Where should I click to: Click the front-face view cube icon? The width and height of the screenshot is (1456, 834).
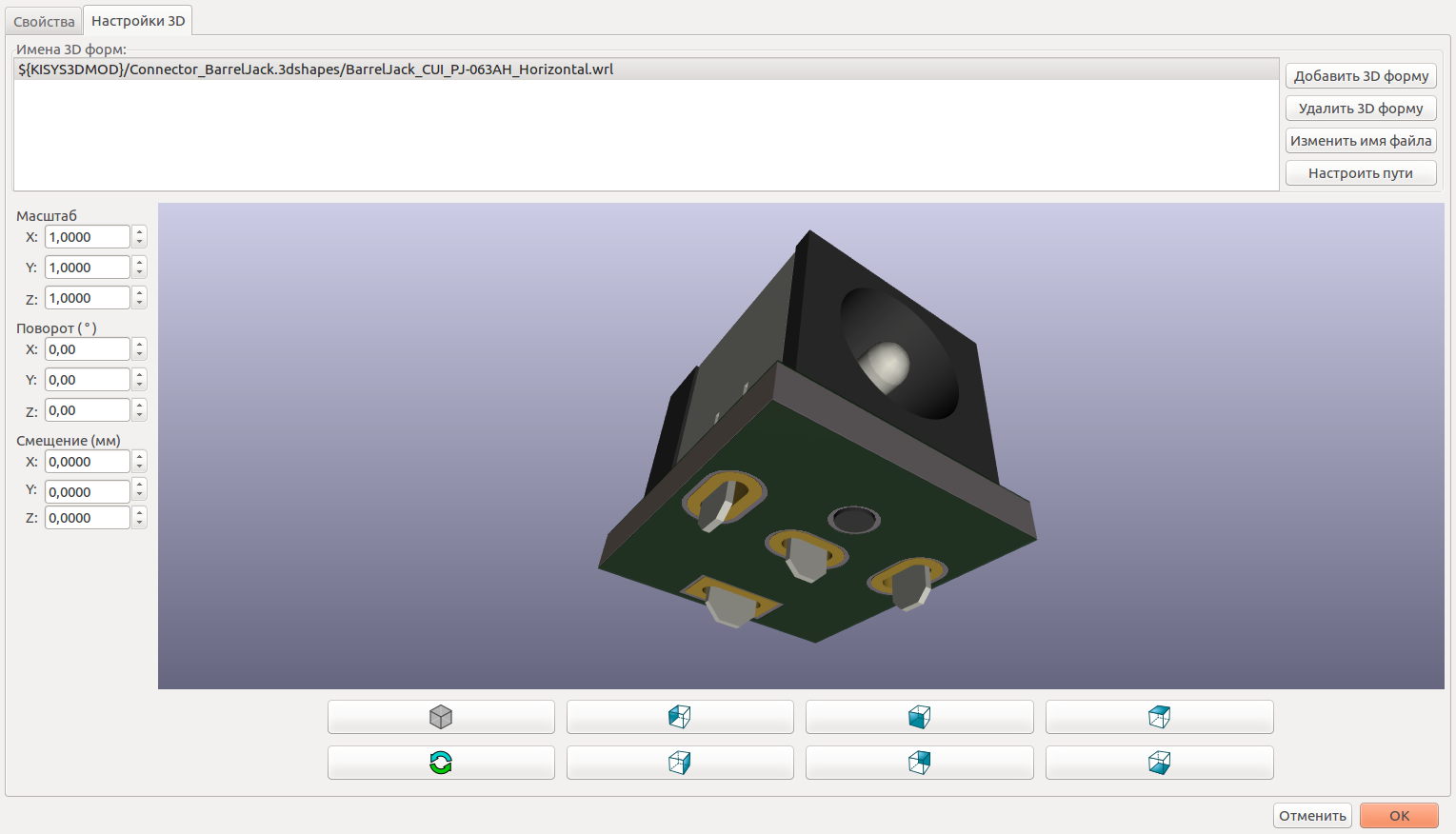pos(919,717)
